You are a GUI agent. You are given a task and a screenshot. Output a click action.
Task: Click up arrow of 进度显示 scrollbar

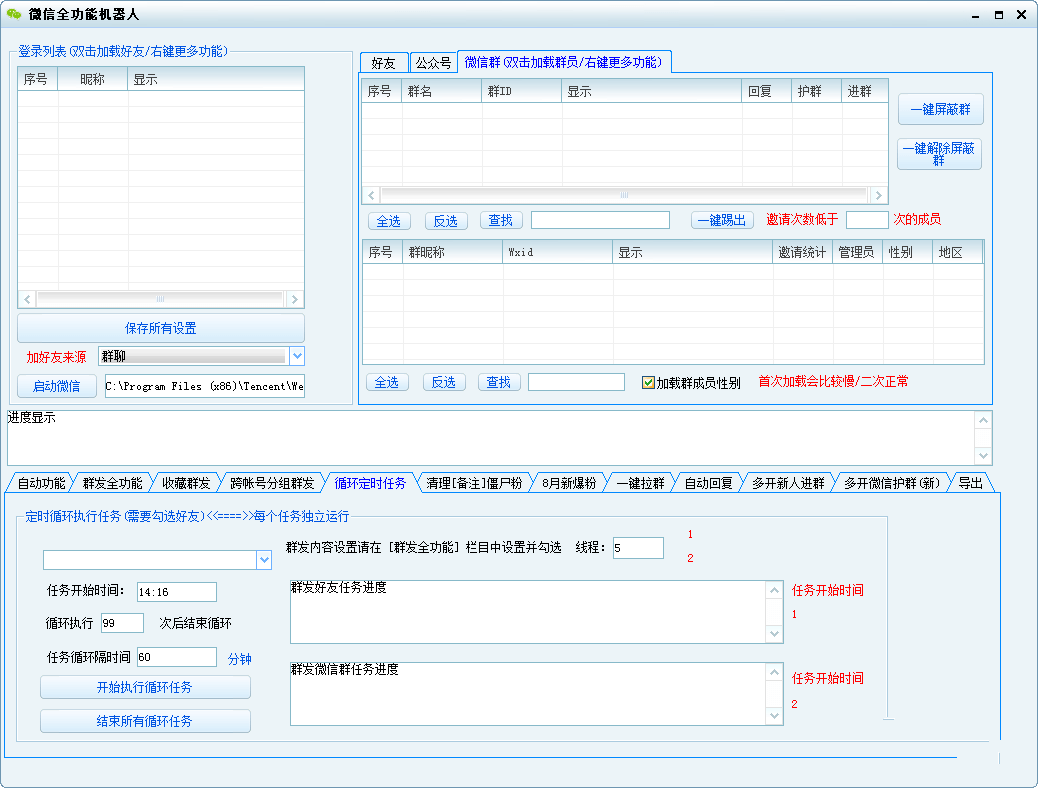click(x=984, y=420)
